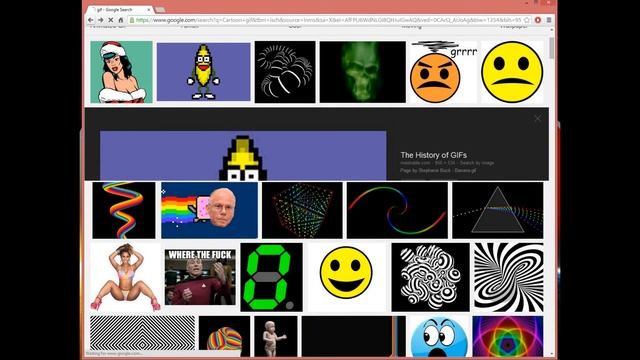Click the 'Search by image' link
Viewport: 640px width, 360px height.
point(477,163)
